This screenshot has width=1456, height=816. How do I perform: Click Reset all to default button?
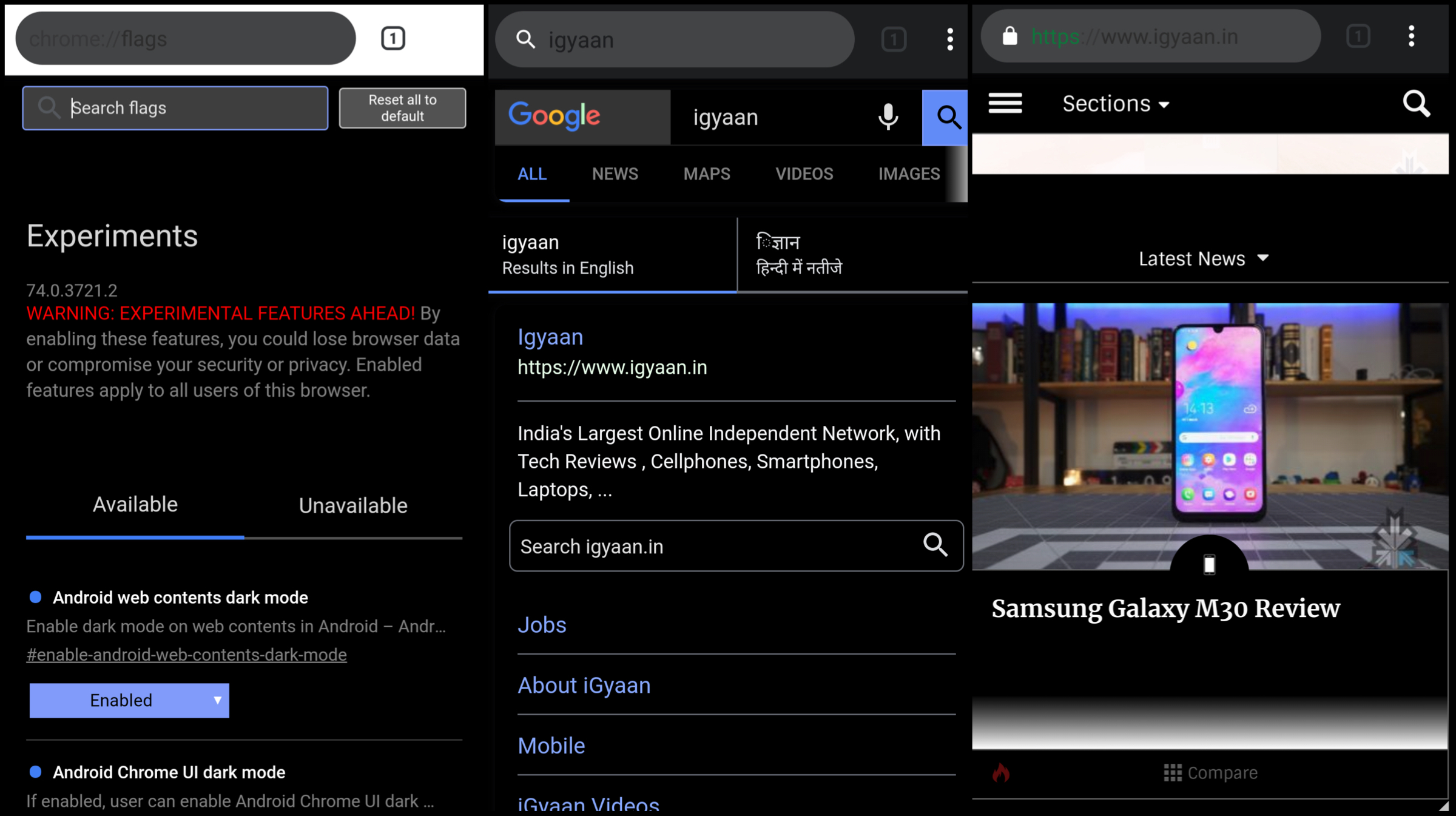click(402, 108)
